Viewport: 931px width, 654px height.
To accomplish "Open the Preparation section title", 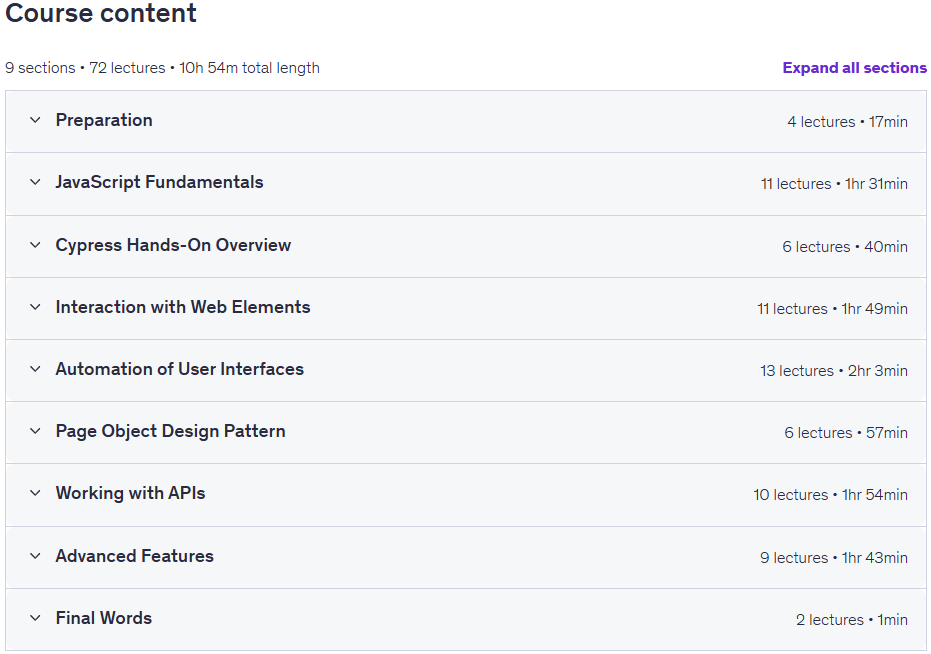I will coord(104,120).
